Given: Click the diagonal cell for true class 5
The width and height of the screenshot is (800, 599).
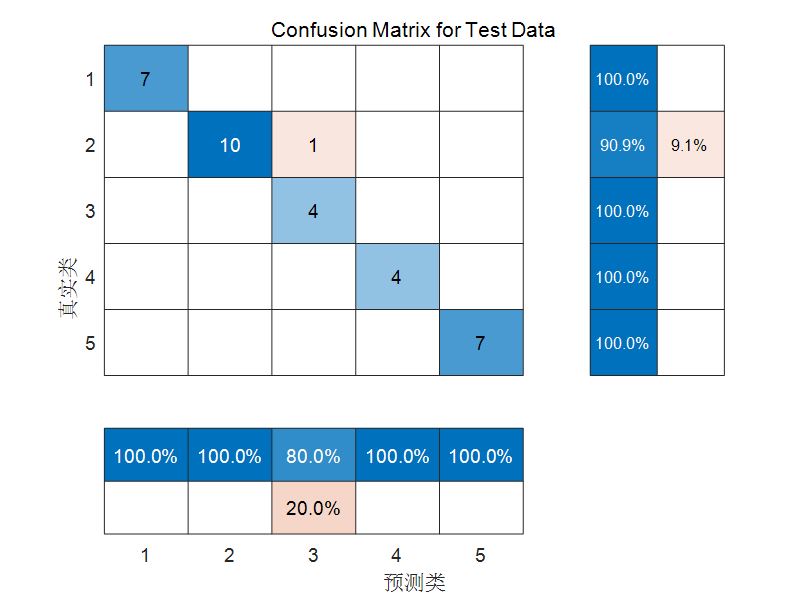Looking at the screenshot, I should [x=480, y=343].
